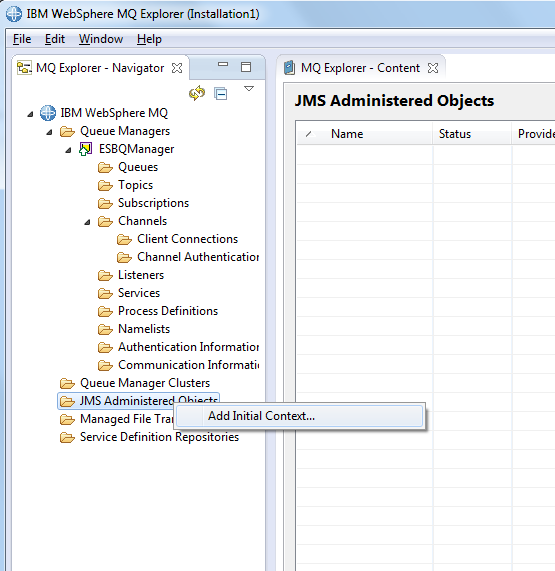The height and width of the screenshot is (571, 555).
Task: Maximize the Navigator panel
Action: coord(246,67)
